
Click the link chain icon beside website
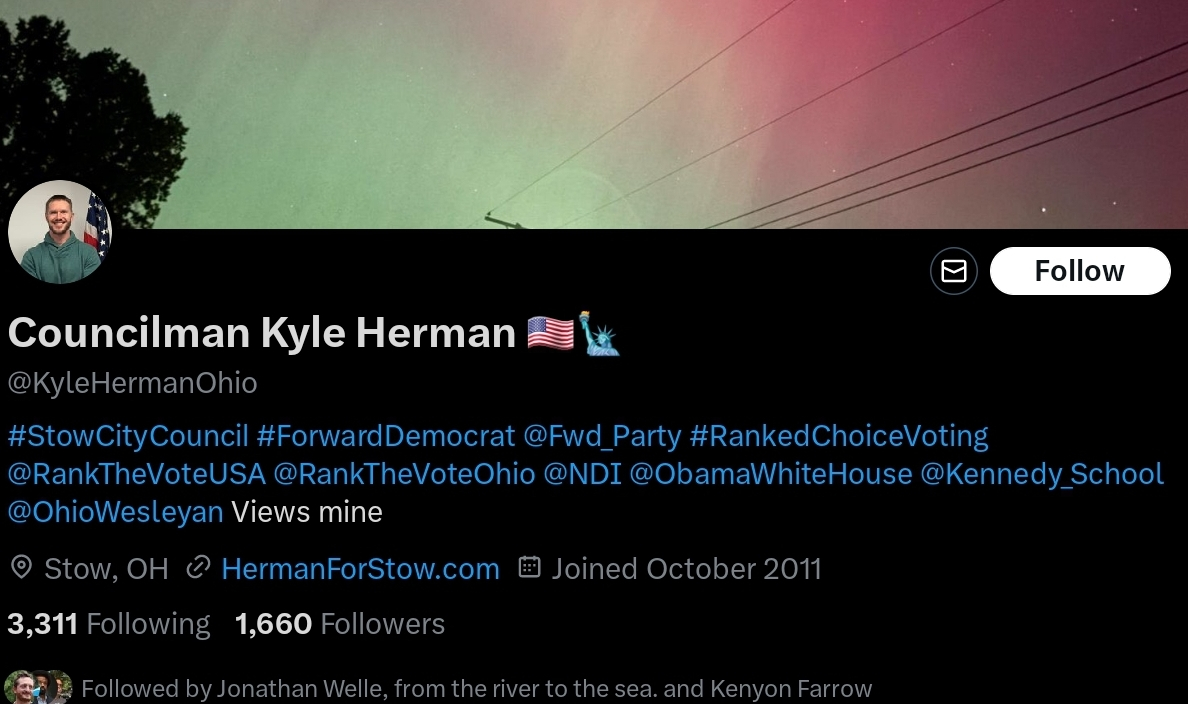pyautogui.click(x=198, y=568)
